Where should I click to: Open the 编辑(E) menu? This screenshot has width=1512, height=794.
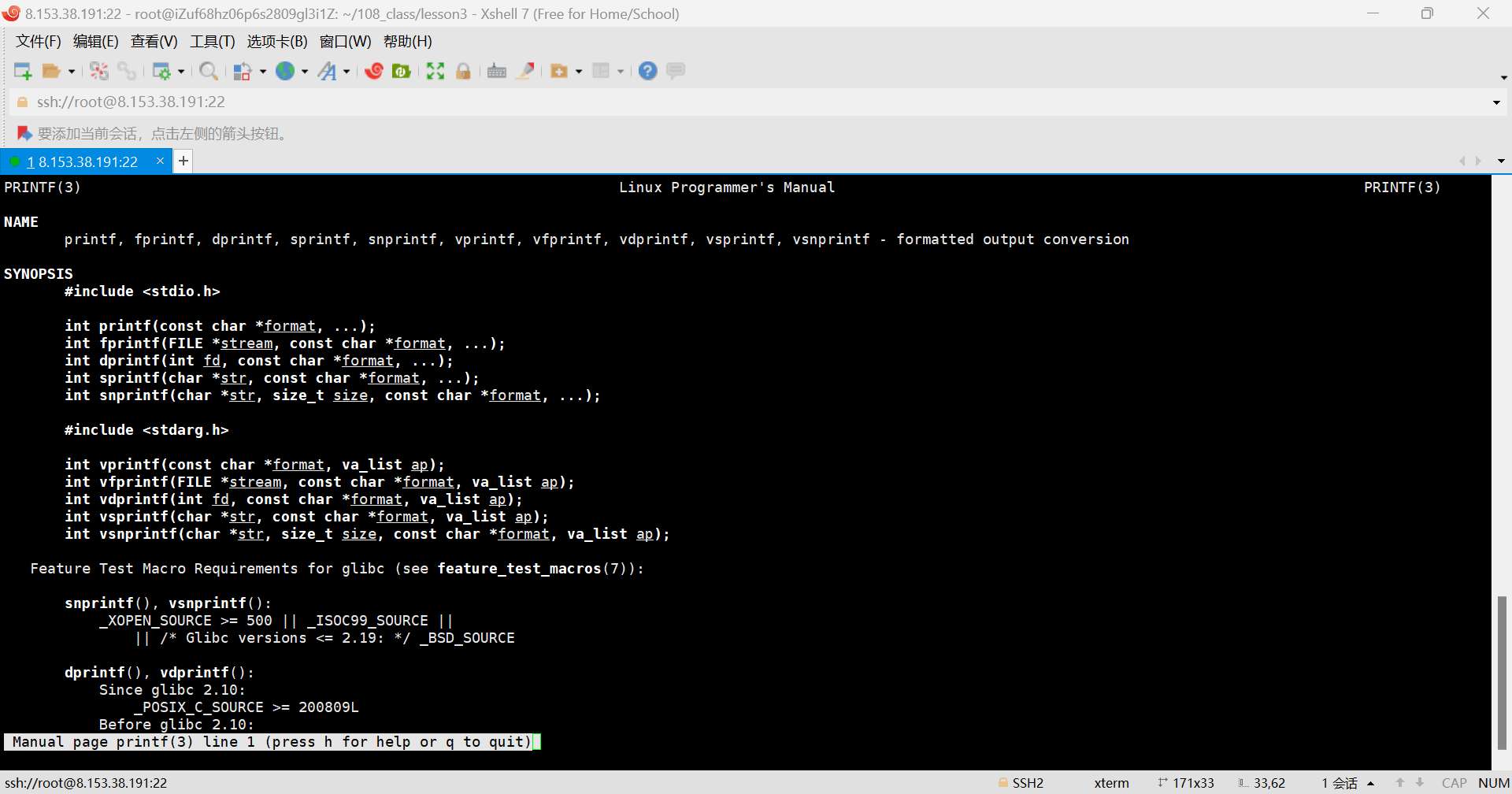[96, 42]
